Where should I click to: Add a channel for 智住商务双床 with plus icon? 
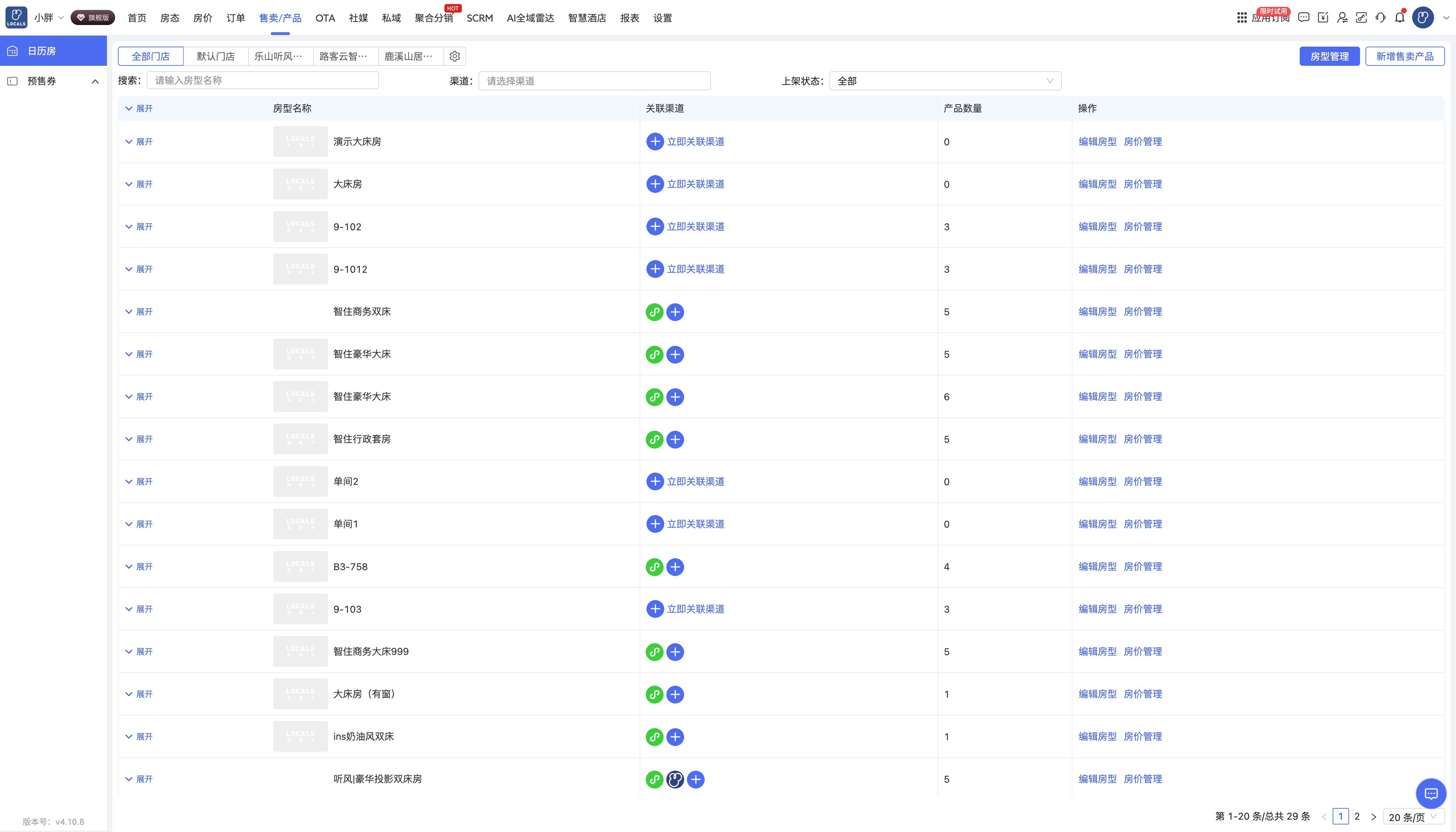(675, 312)
